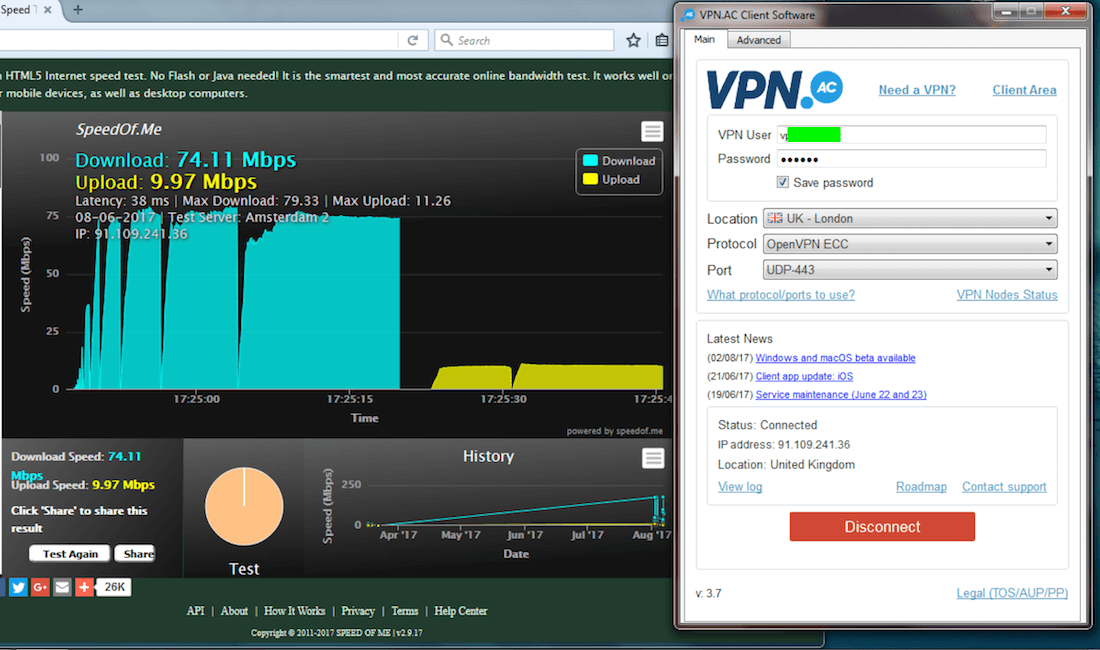Viewport: 1100px width, 650px height.
Task: Open Windows and macOS beta available news
Action: click(x=836, y=358)
